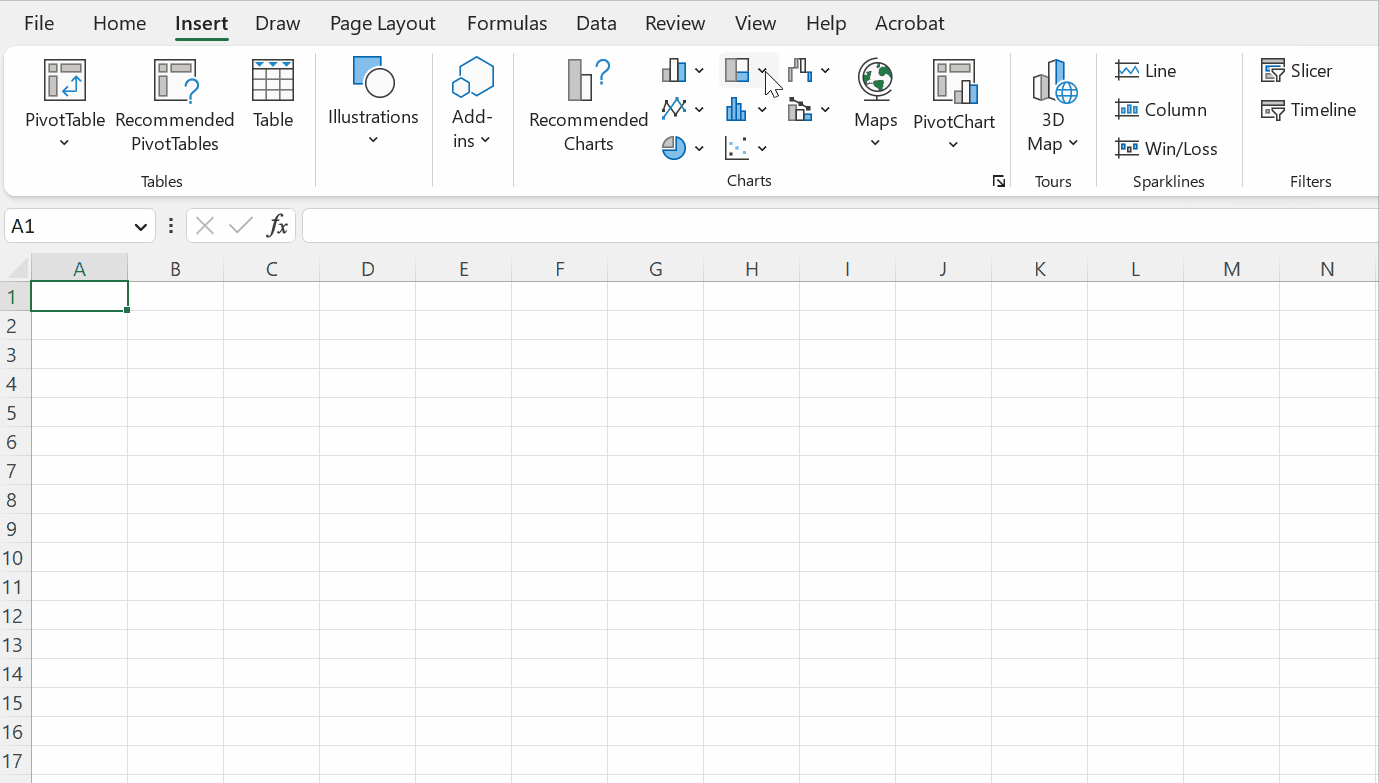
Task: Click the Insert Column or Bar Chart icon
Action: [x=674, y=70]
